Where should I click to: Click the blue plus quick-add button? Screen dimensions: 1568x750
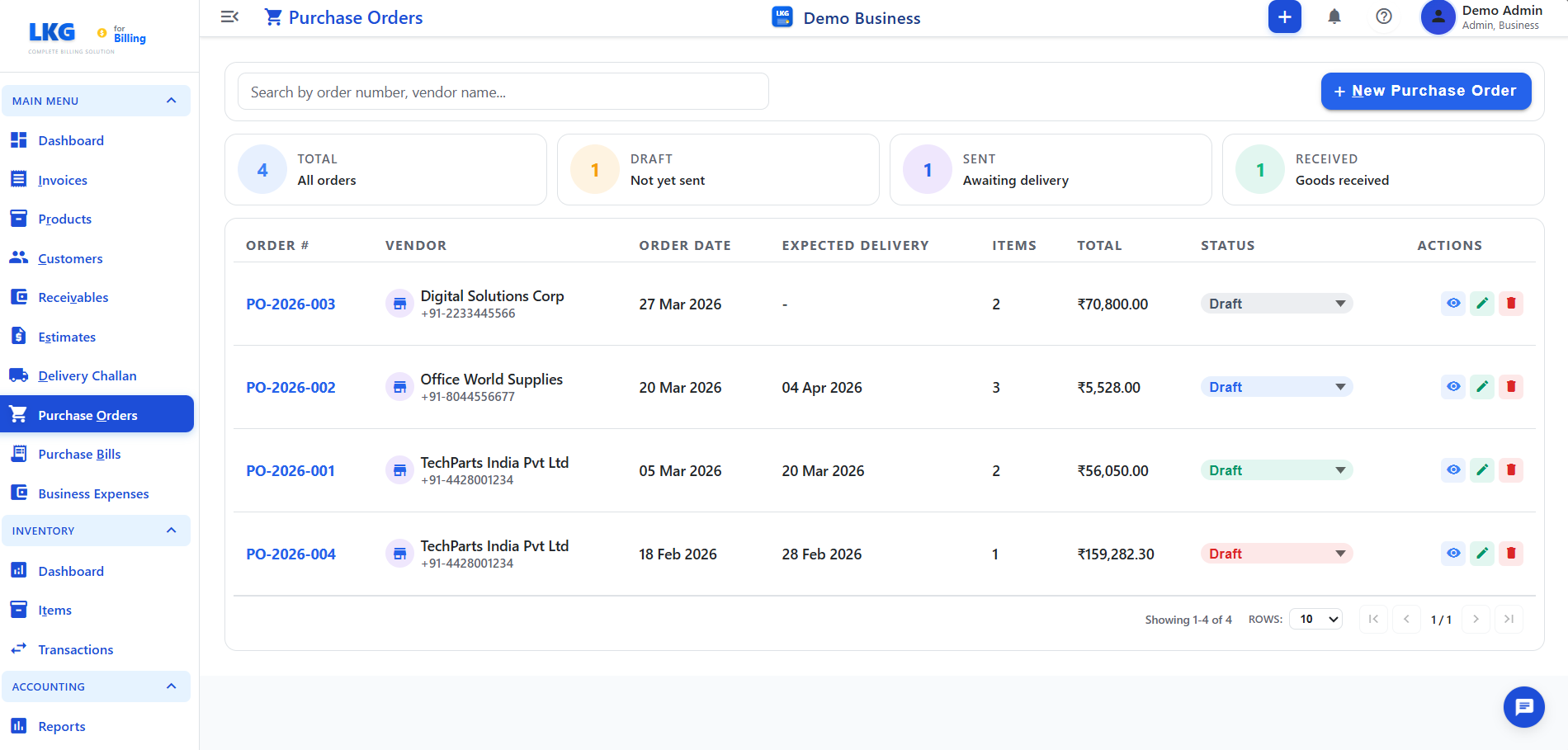pos(1284,17)
